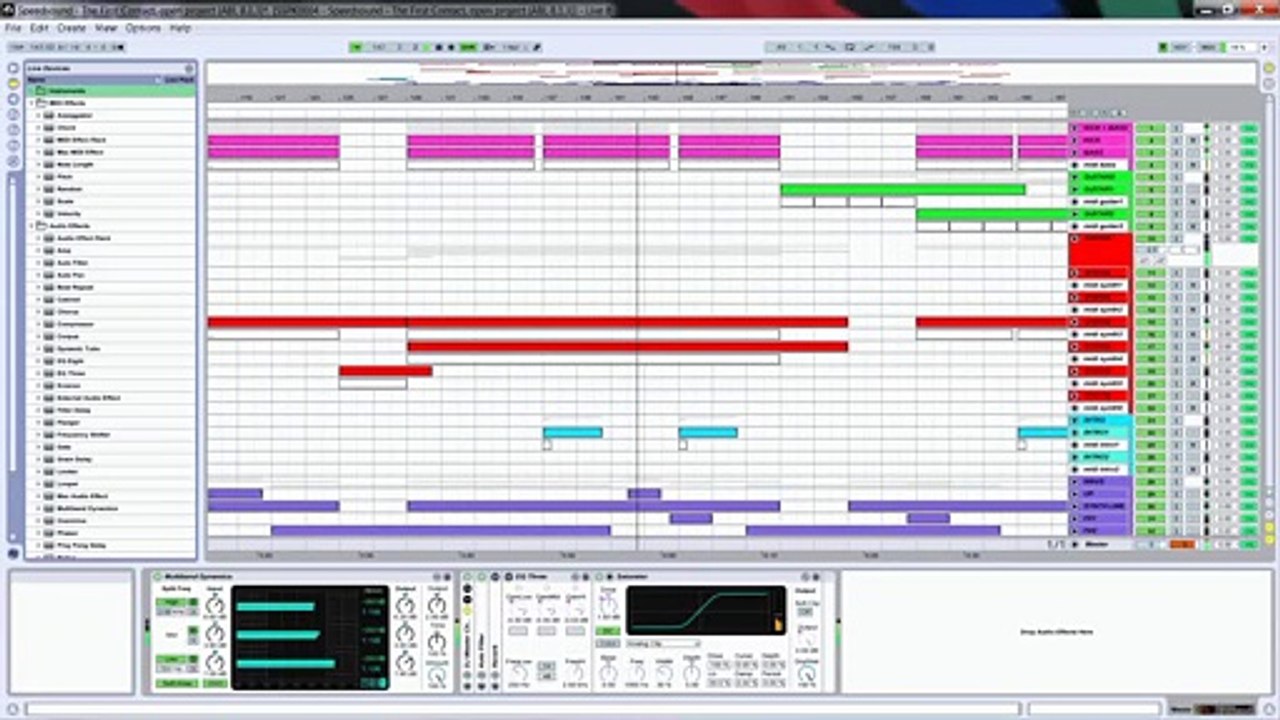Click the long green GUITARS clip
This screenshot has width=1280, height=720.
point(903,189)
